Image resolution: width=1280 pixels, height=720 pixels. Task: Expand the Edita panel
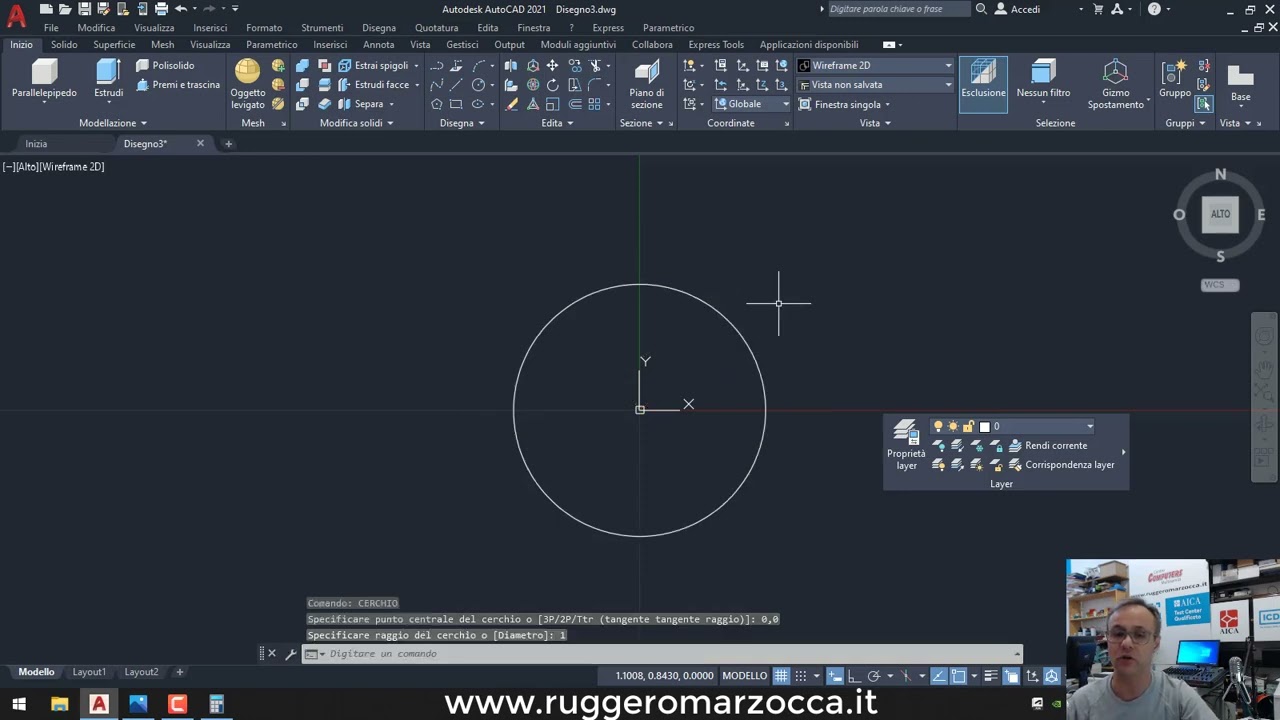coord(557,123)
